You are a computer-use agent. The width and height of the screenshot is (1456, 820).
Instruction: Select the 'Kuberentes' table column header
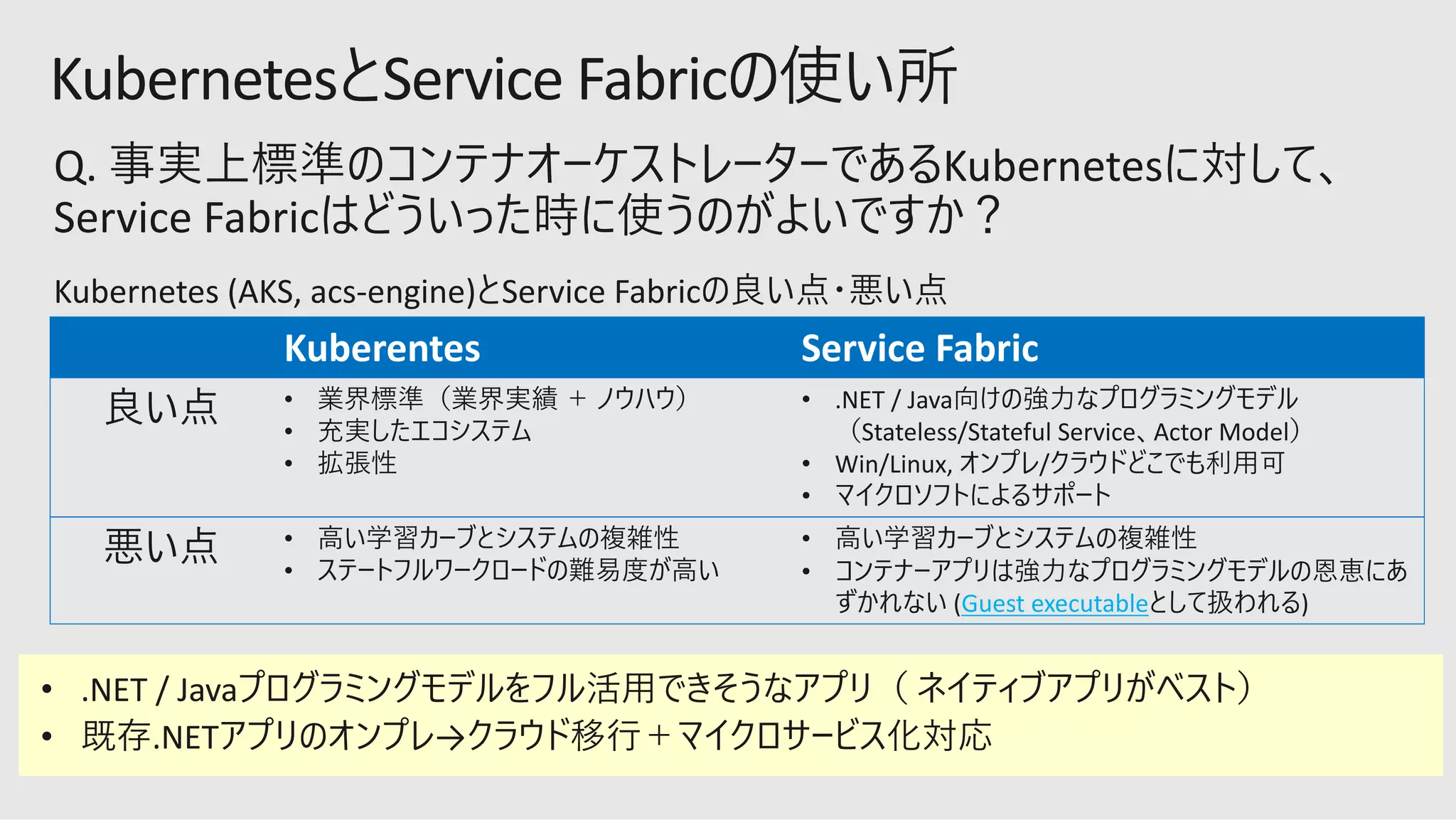(x=382, y=348)
